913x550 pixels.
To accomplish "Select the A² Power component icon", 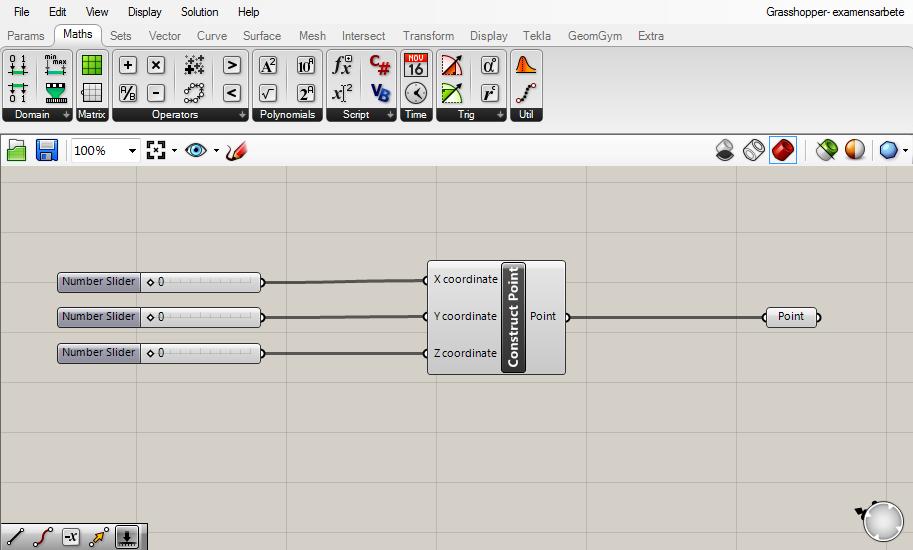I will click(268, 65).
